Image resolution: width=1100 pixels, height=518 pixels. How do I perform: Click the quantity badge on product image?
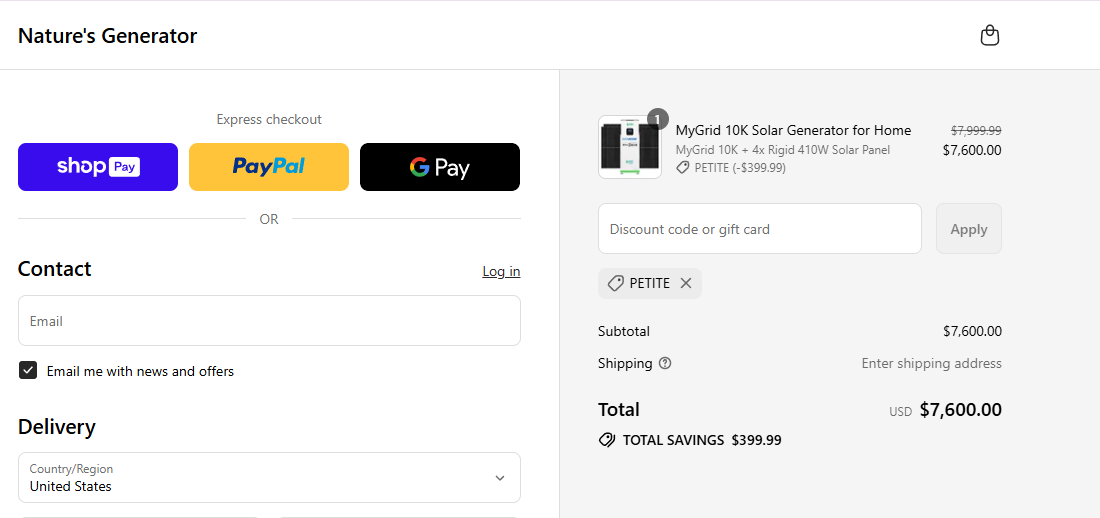[x=657, y=119]
